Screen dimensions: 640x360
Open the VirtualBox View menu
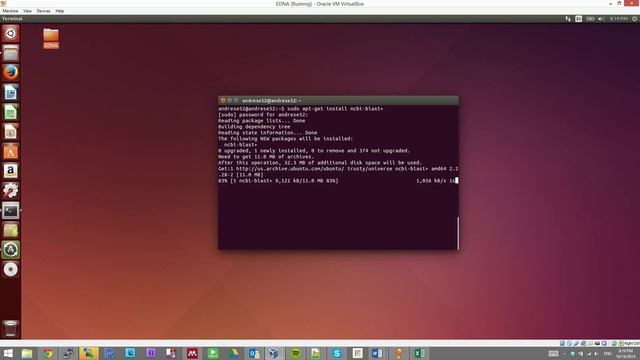tap(27, 11)
